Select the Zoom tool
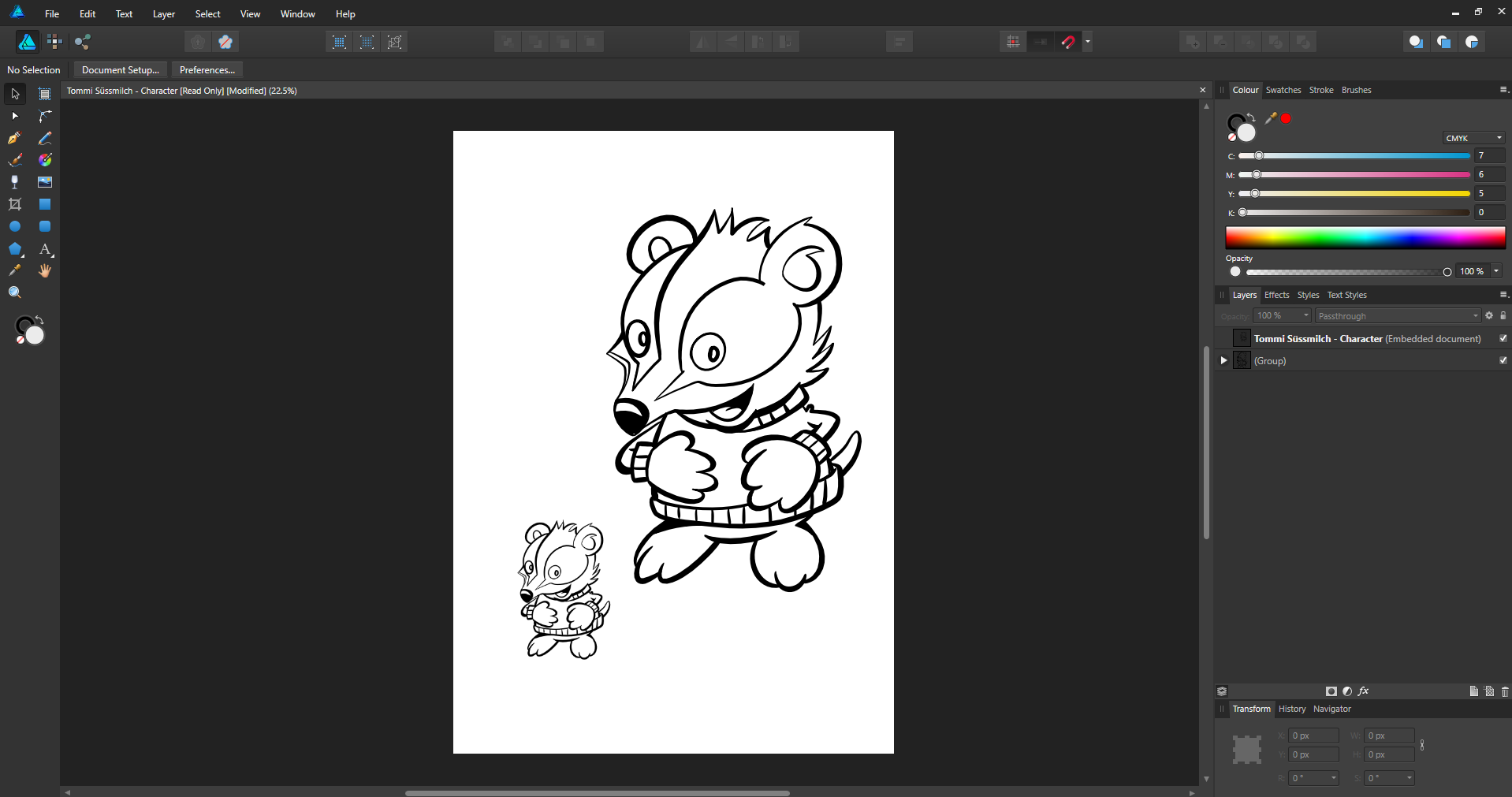The height and width of the screenshot is (797, 1512). click(15, 292)
